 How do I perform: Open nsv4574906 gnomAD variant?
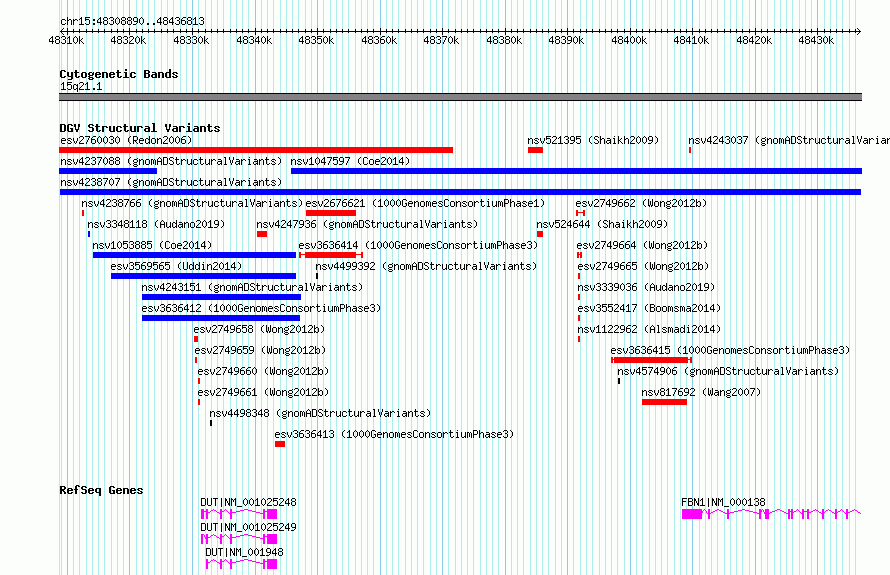[x=728, y=371]
